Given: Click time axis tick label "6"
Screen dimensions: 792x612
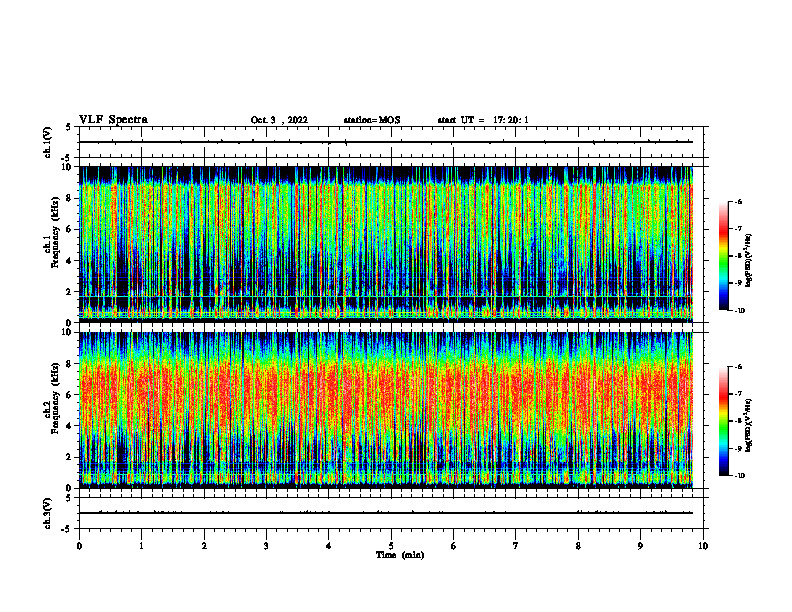Looking at the screenshot, I should (454, 546).
